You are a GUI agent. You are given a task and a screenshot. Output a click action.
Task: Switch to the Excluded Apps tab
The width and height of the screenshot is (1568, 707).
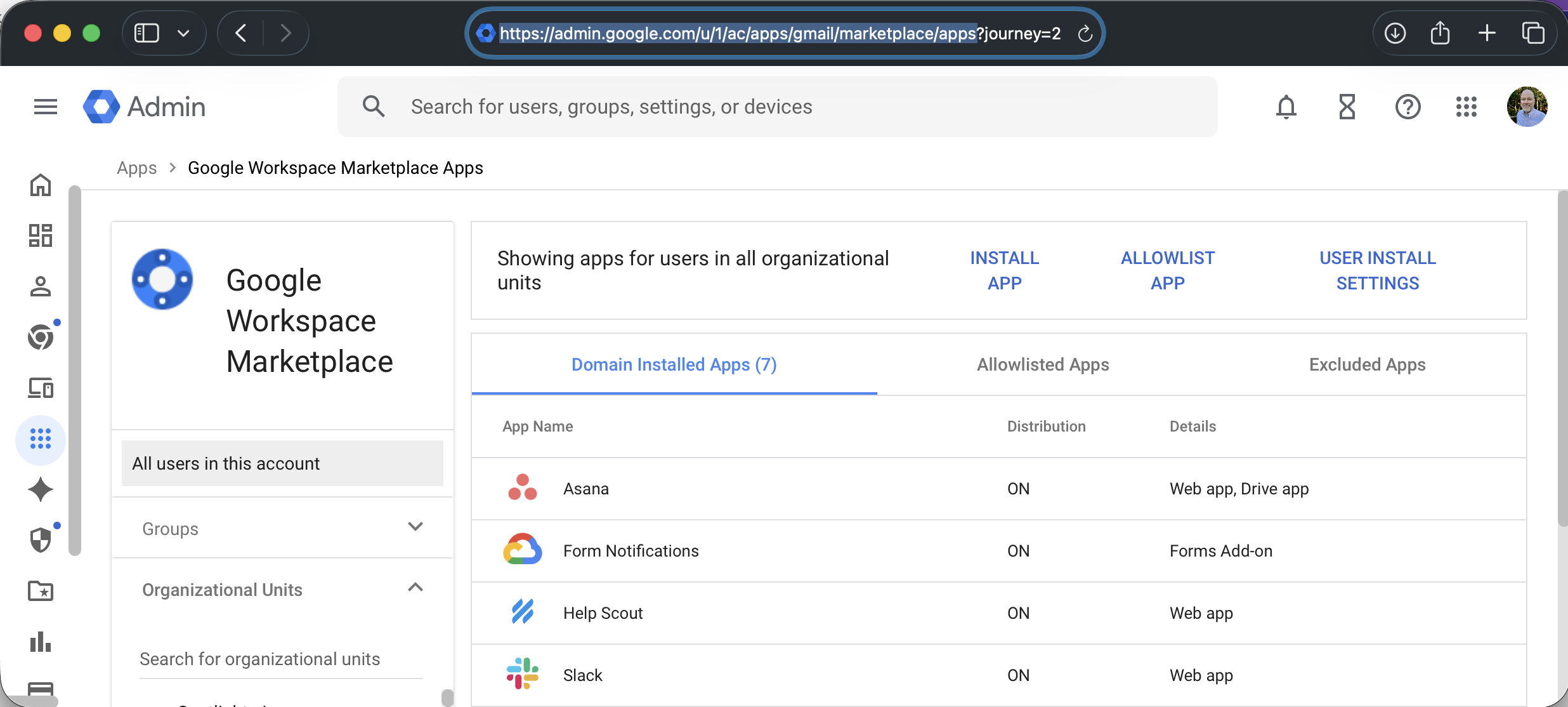[1367, 364]
